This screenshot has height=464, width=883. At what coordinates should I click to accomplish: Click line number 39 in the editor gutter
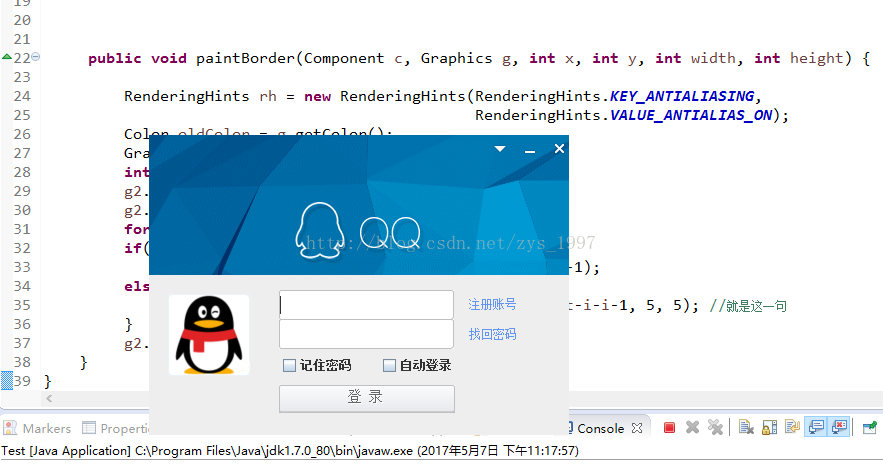tap(22, 381)
